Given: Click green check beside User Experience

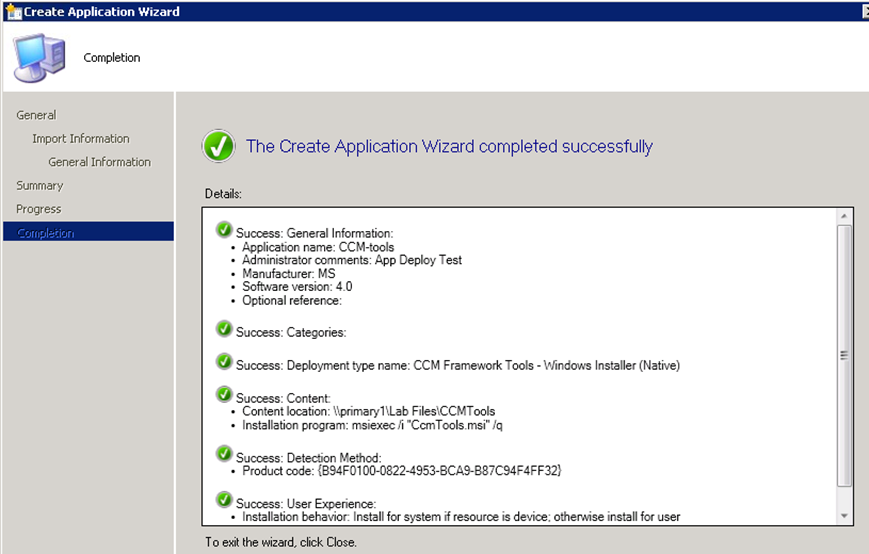Looking at the screenshot, I should 224,500.
